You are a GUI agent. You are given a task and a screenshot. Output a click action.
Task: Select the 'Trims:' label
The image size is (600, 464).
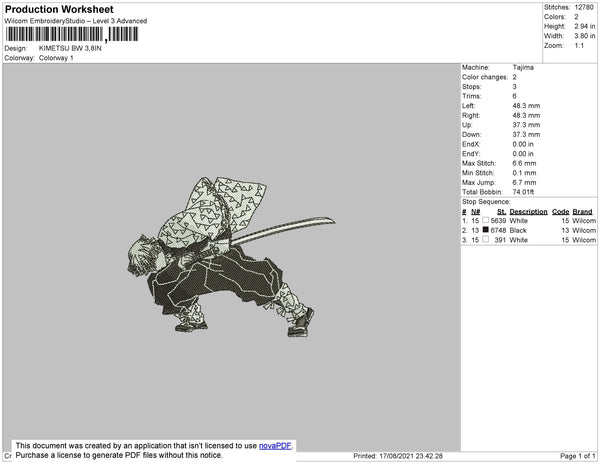click(471, 96)
